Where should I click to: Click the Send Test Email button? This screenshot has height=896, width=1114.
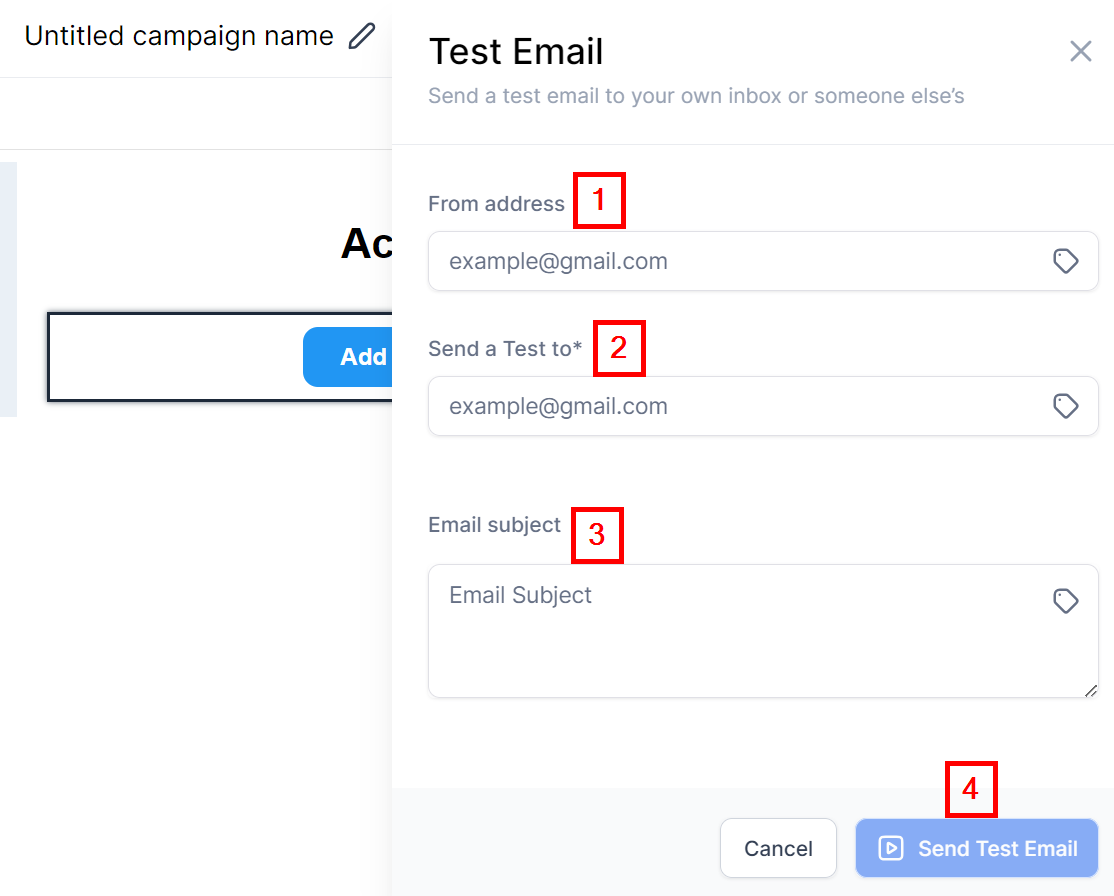976,848
